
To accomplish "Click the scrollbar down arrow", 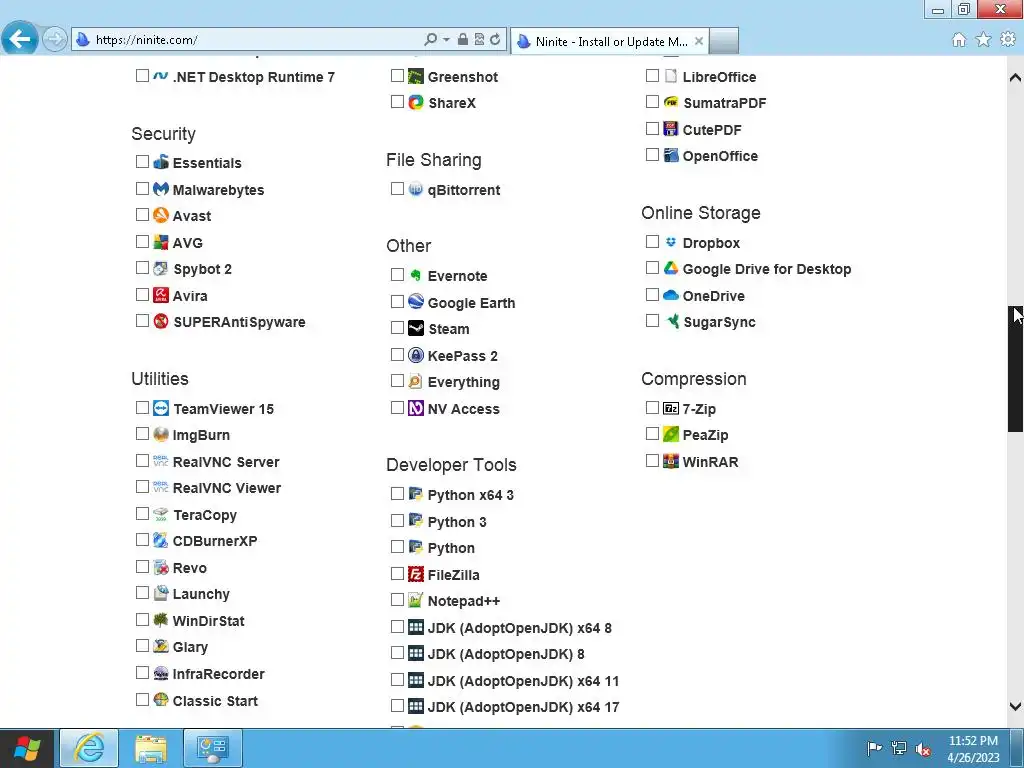I will (1015, 706).
